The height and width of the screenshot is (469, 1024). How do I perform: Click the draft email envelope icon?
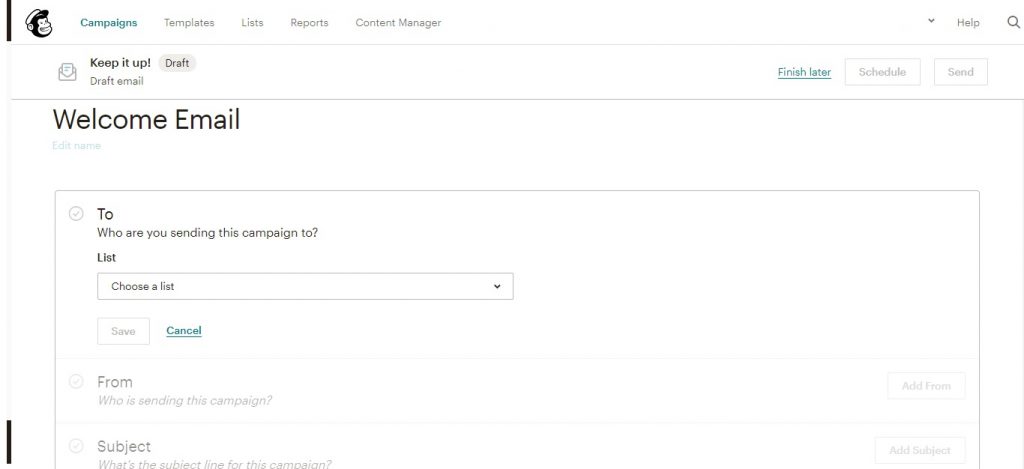click(67, 72)
